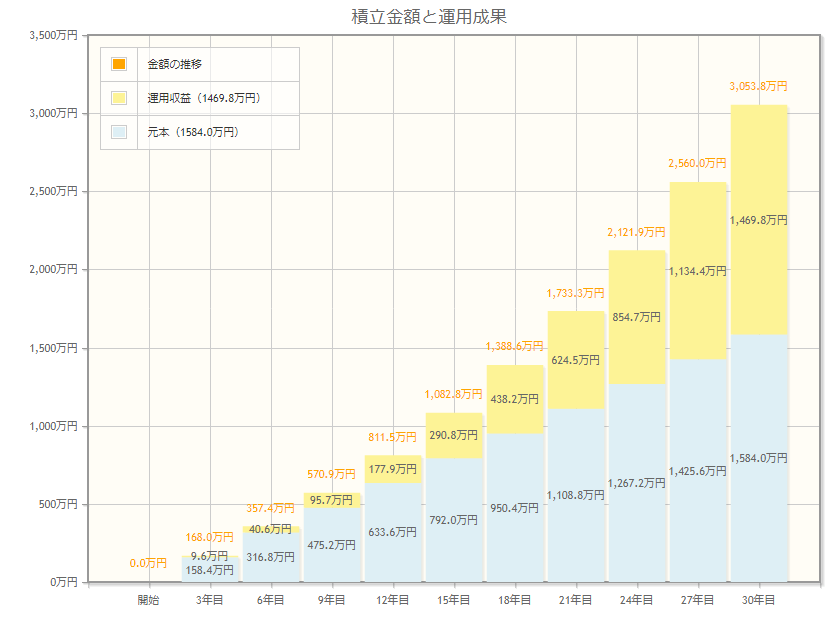
Task: Toggle the 運用収益（1469.8万円）legend label
Action: [203, 98]
